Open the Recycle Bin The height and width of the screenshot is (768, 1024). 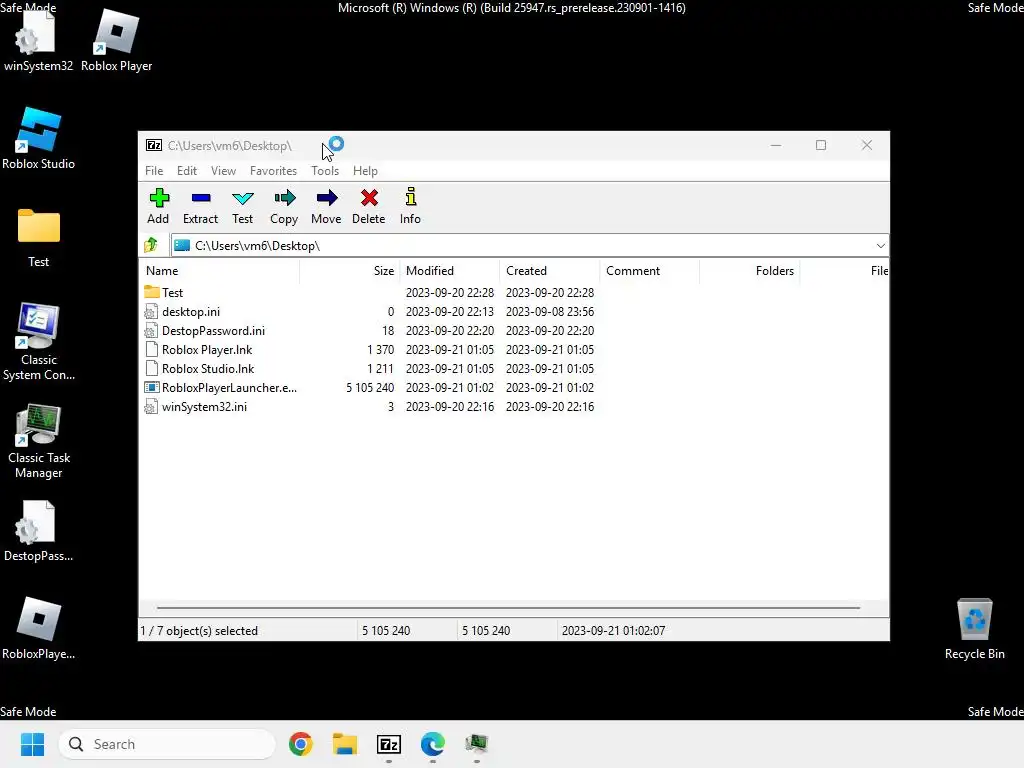point(974,628)
